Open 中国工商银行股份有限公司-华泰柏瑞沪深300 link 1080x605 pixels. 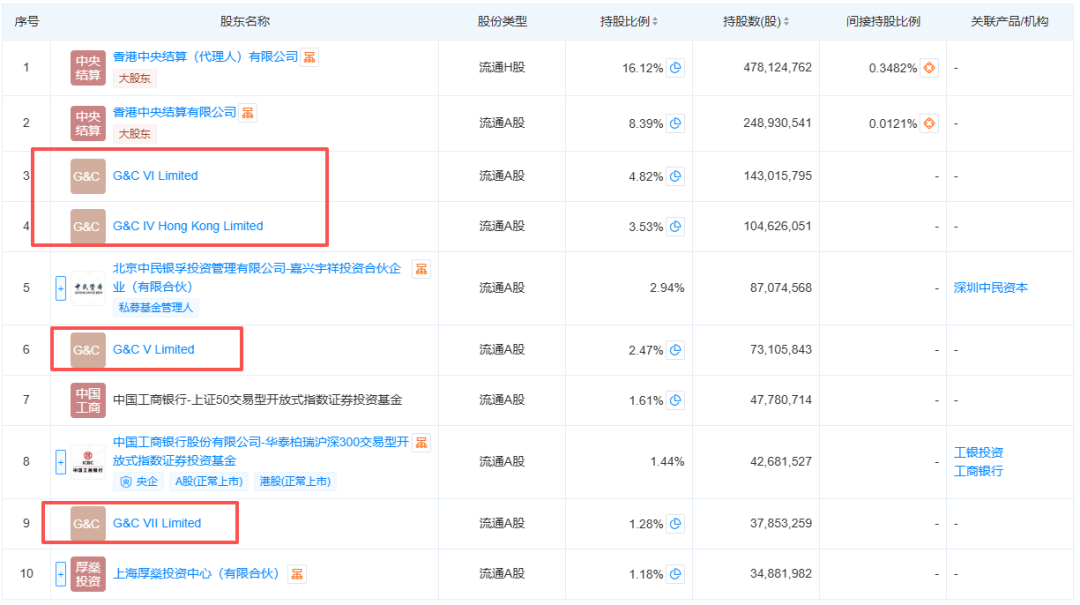coord(261,451)
